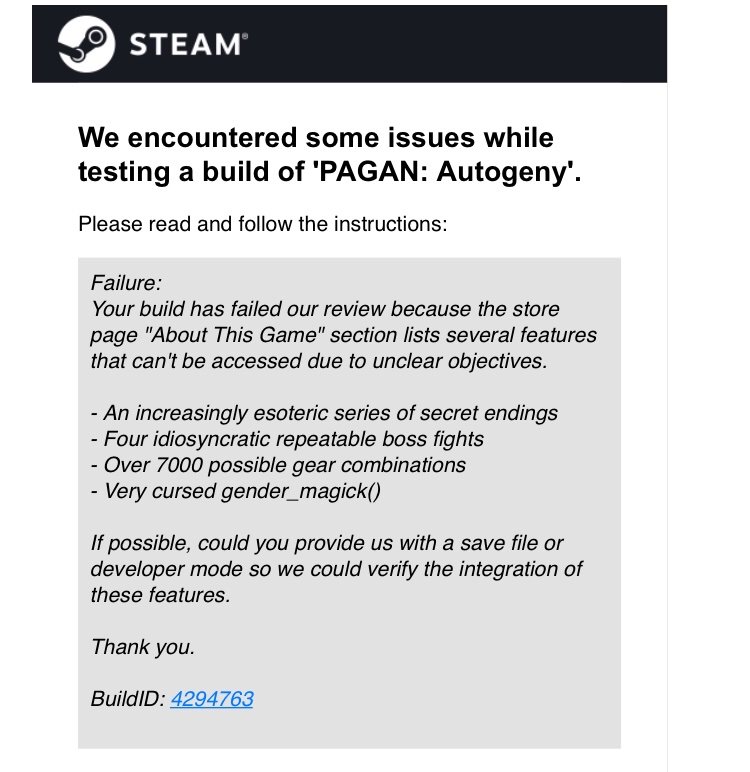Click the 'secret endings' bullet item
Screen dimensions: 750x772
coord(324,413)
